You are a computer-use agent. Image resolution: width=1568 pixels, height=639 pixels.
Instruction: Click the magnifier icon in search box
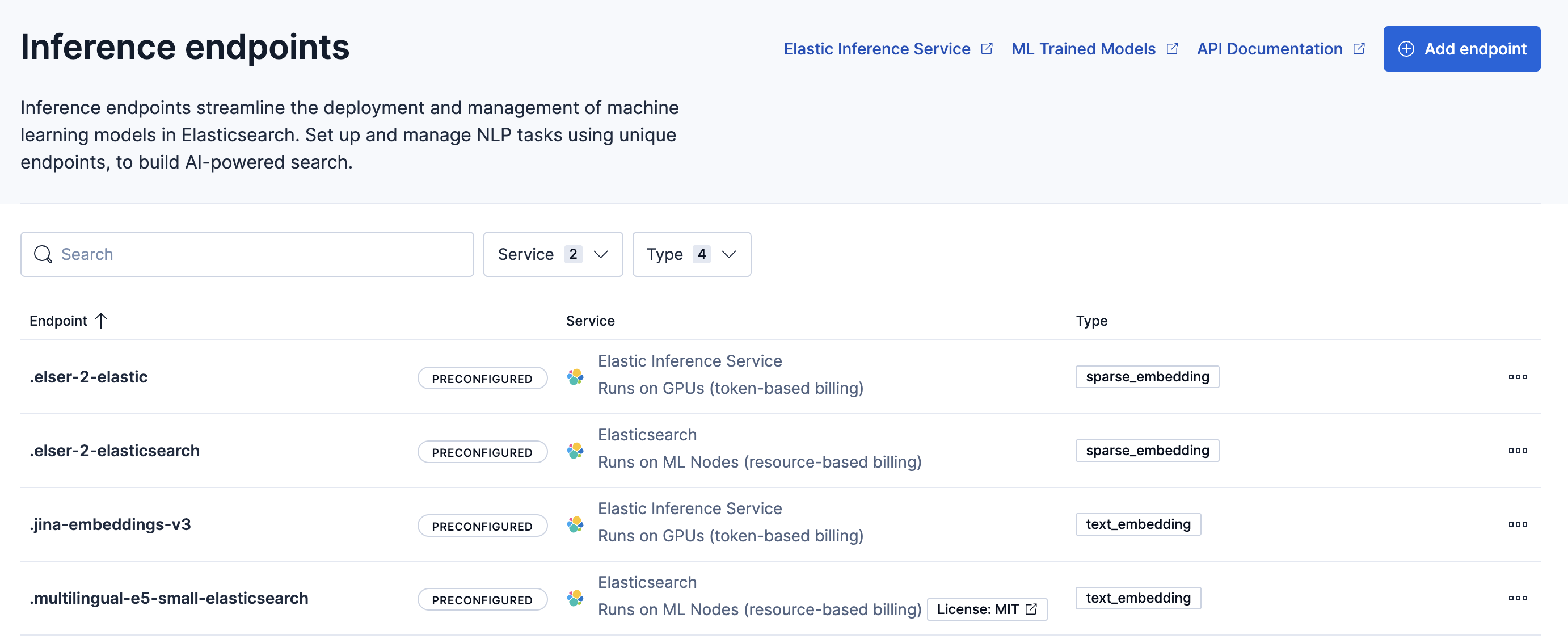pyautogui.click(x=43, y=254)
